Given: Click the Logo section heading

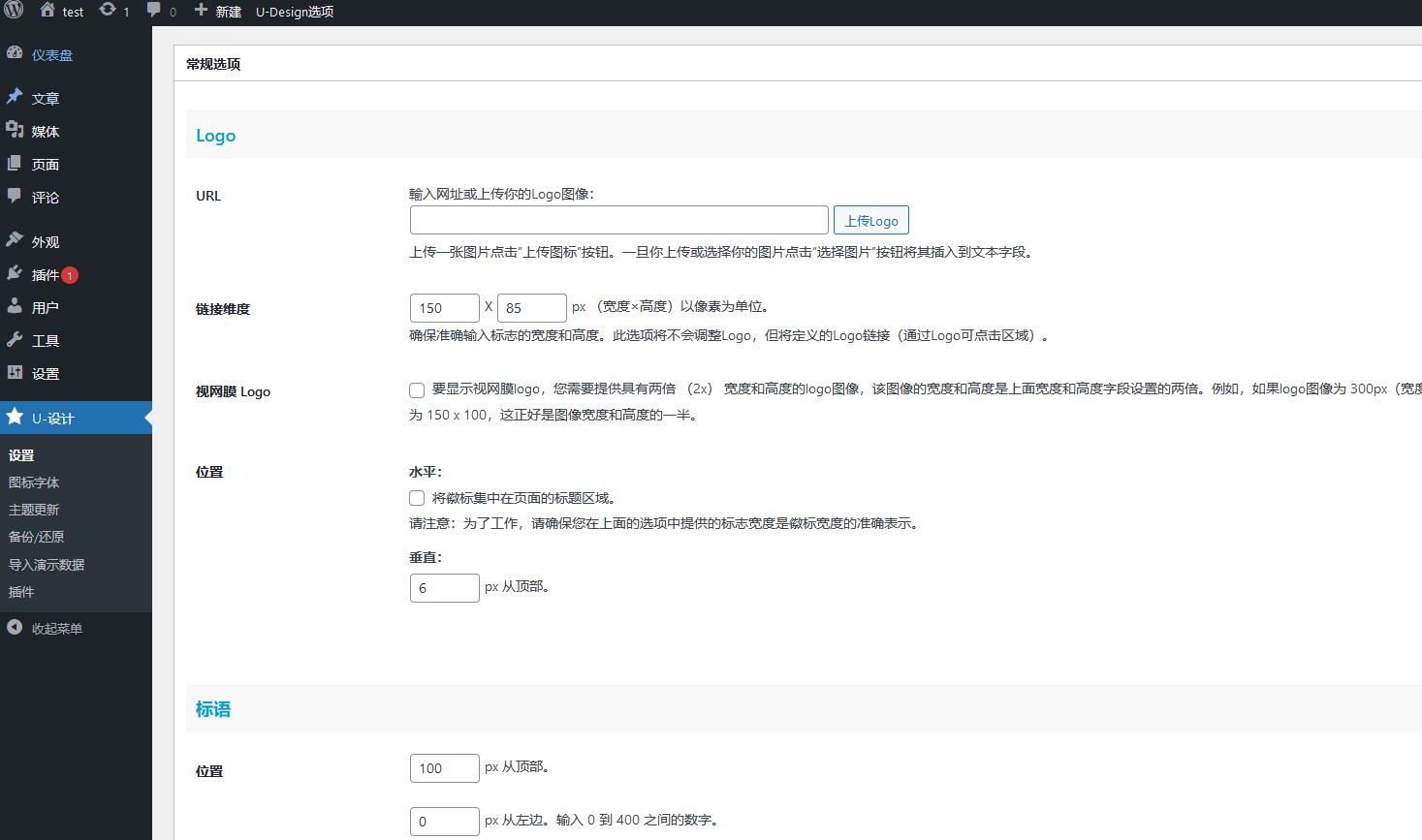Looking at the screenshot, I should click(216, 136).
